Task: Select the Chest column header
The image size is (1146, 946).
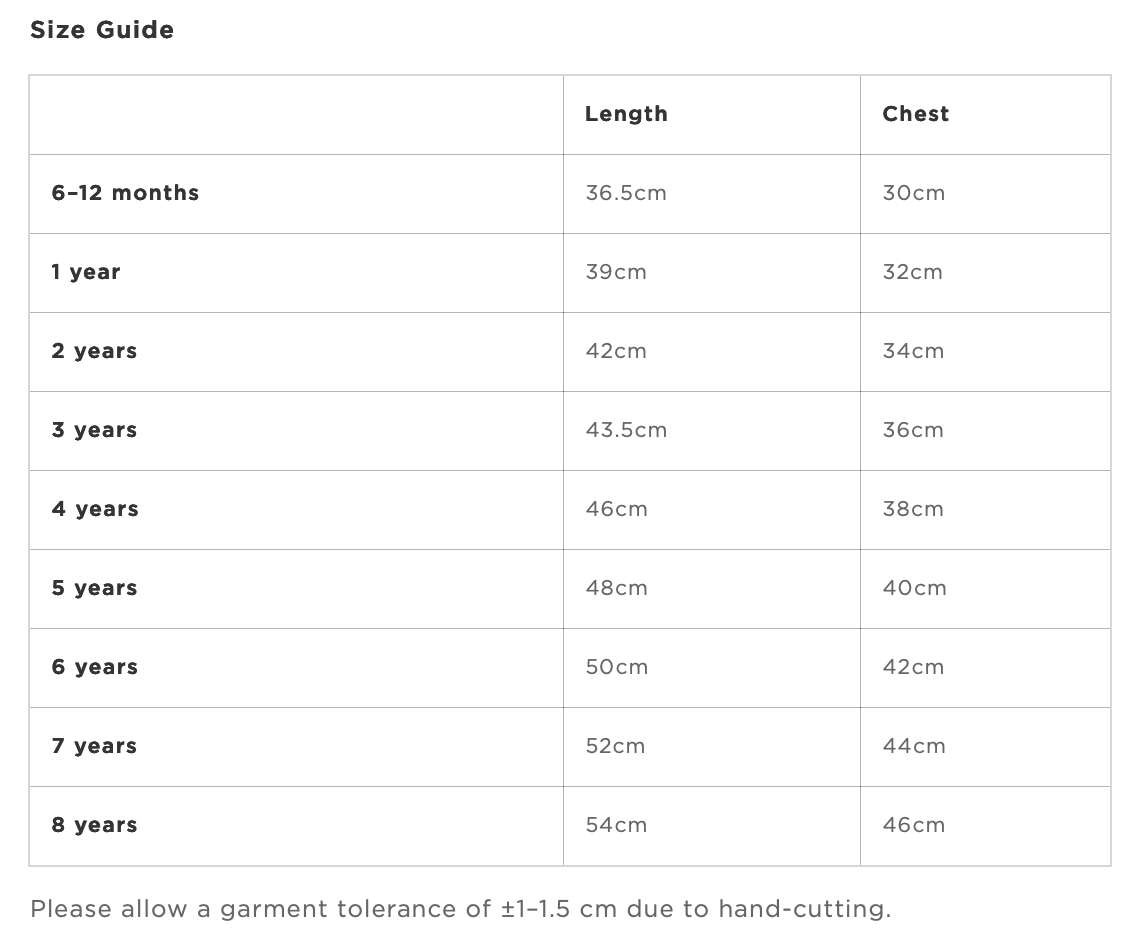Action: [x=915, y=114]
